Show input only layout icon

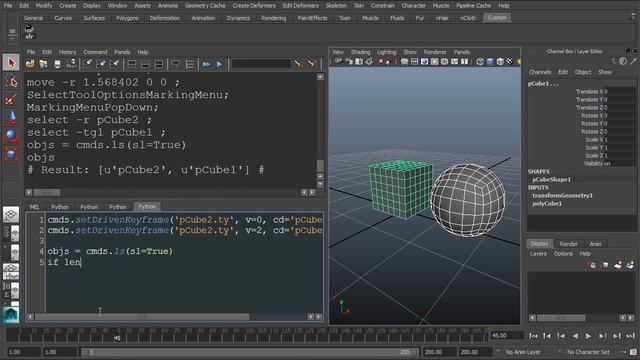click(x=146, y=64)
